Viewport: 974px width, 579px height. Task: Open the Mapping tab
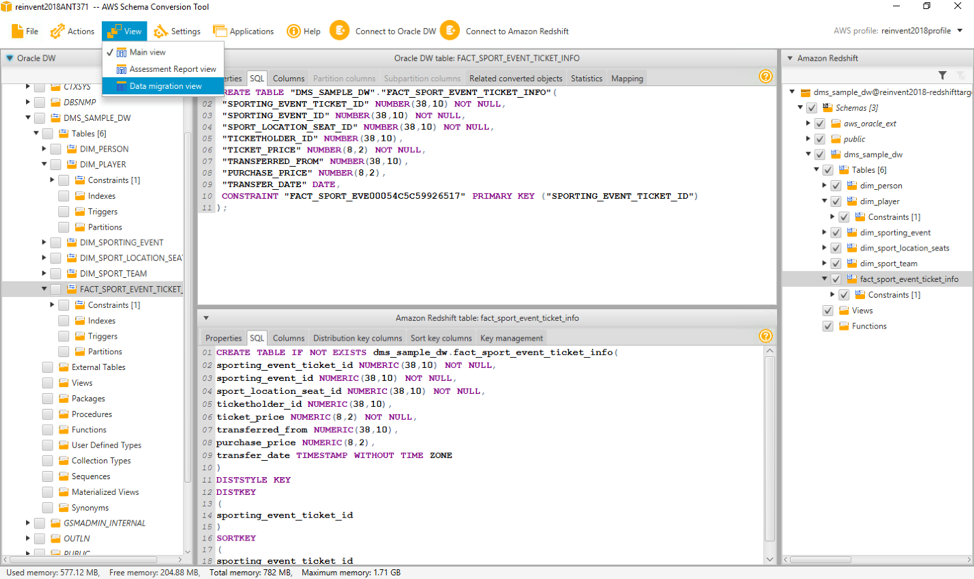click(627, 78)
